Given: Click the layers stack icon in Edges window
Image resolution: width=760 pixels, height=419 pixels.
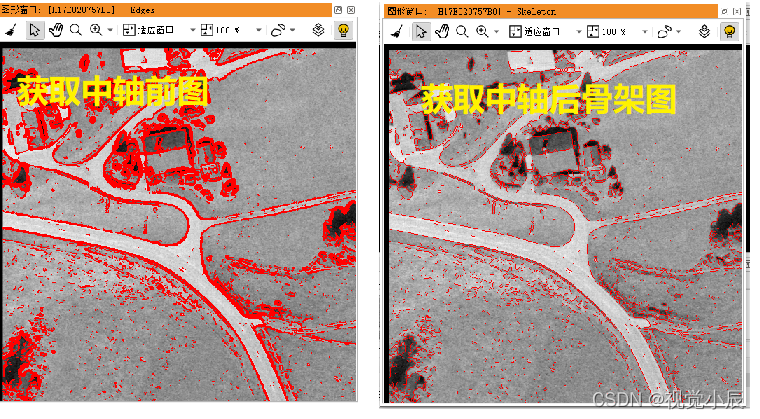Looking at the screenshot, I should [318, 30].
